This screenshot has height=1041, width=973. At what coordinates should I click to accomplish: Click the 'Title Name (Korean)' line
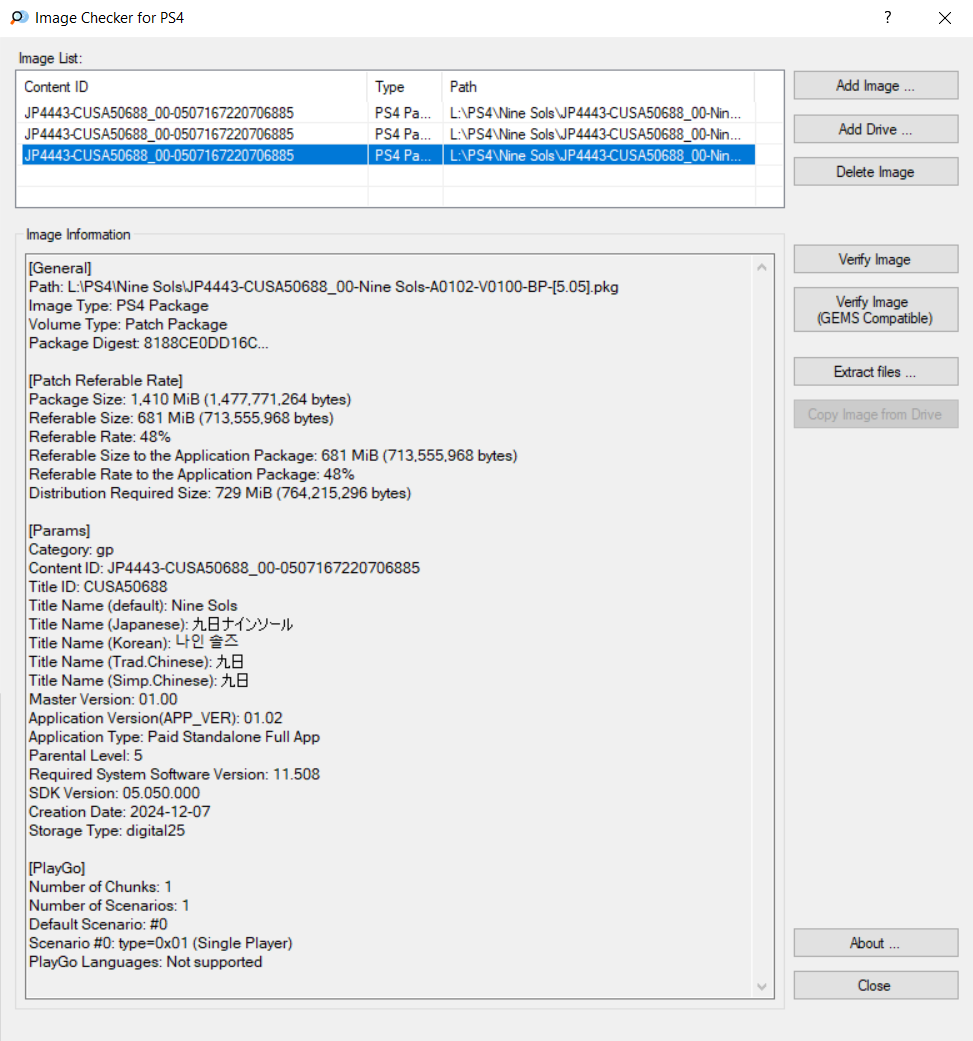pos(133,643)
